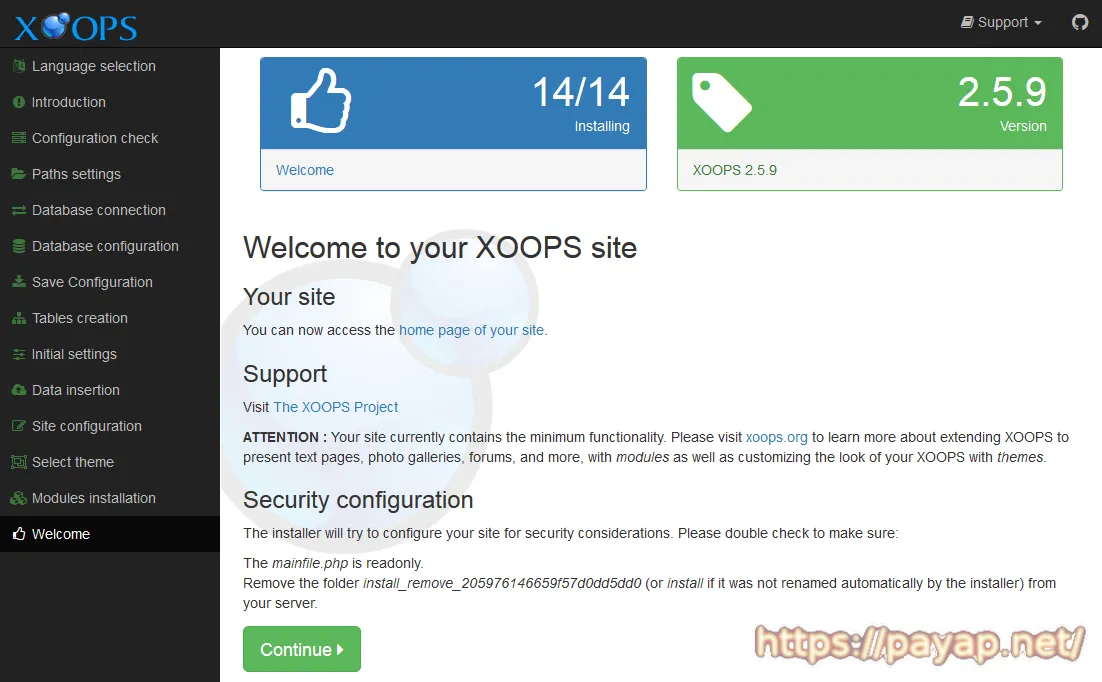Open the home page of your site link

(x=472, y=330)
